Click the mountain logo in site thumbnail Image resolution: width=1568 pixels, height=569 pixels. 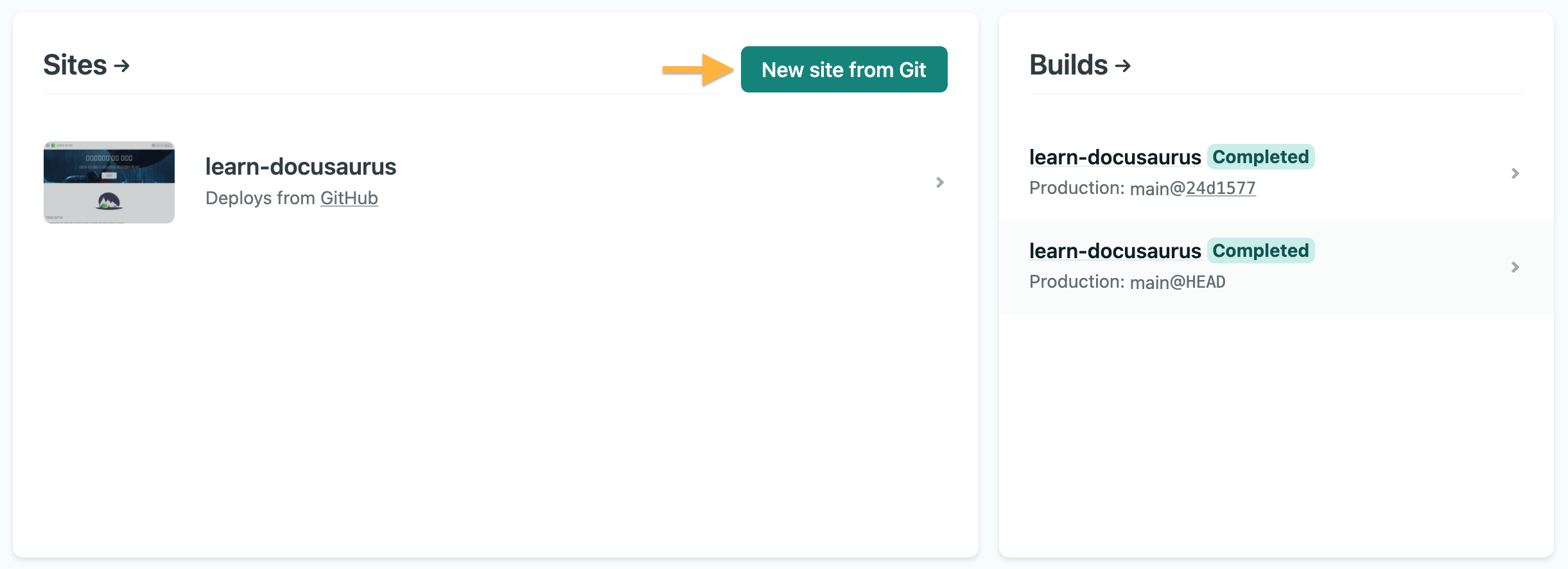point(109,202)
